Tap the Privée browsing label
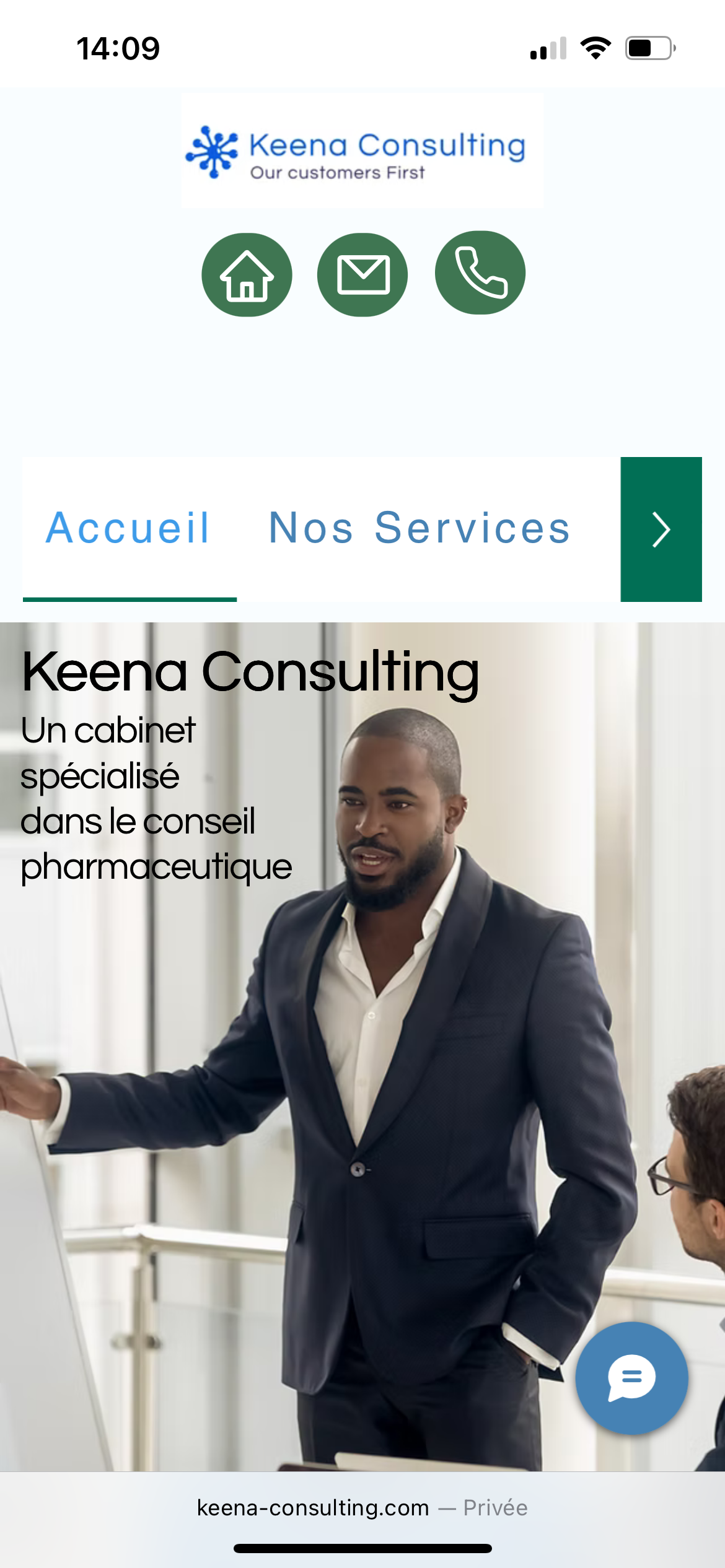 click(x=496, y=1507)
